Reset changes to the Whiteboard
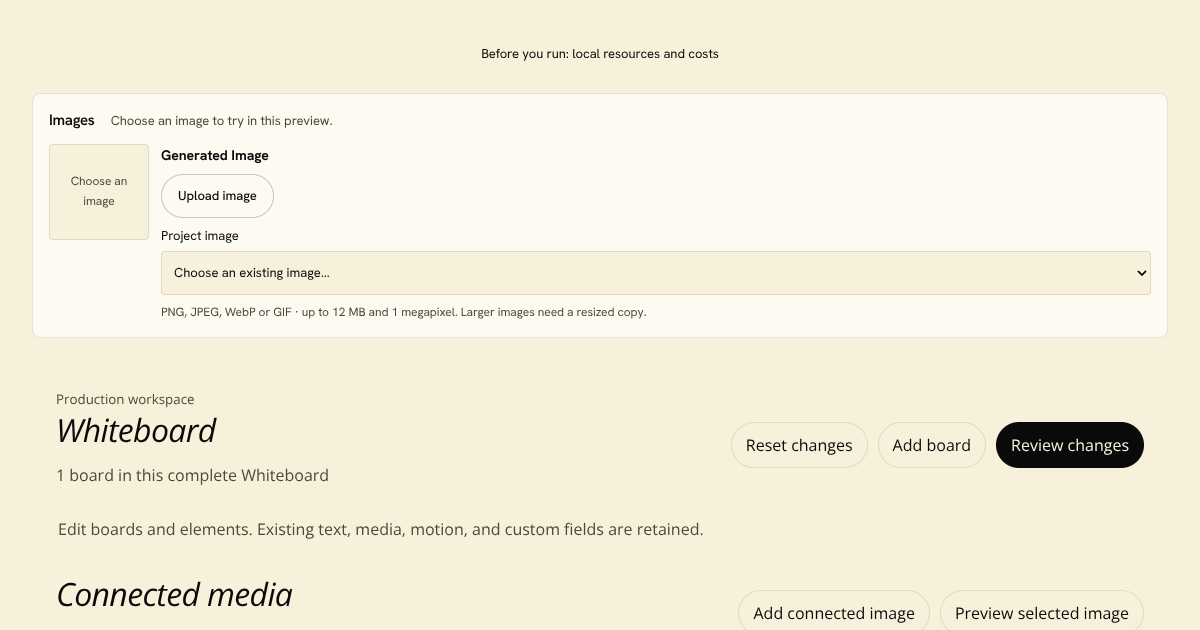Image resolution: width=1200 pixels, height=630 pixels. coord(799,445)
